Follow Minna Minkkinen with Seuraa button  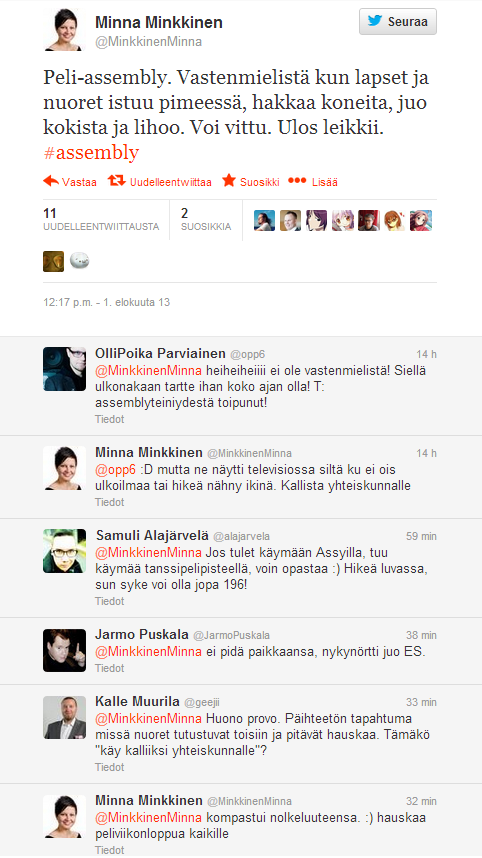pyautogui.click(x=398, y=22)
